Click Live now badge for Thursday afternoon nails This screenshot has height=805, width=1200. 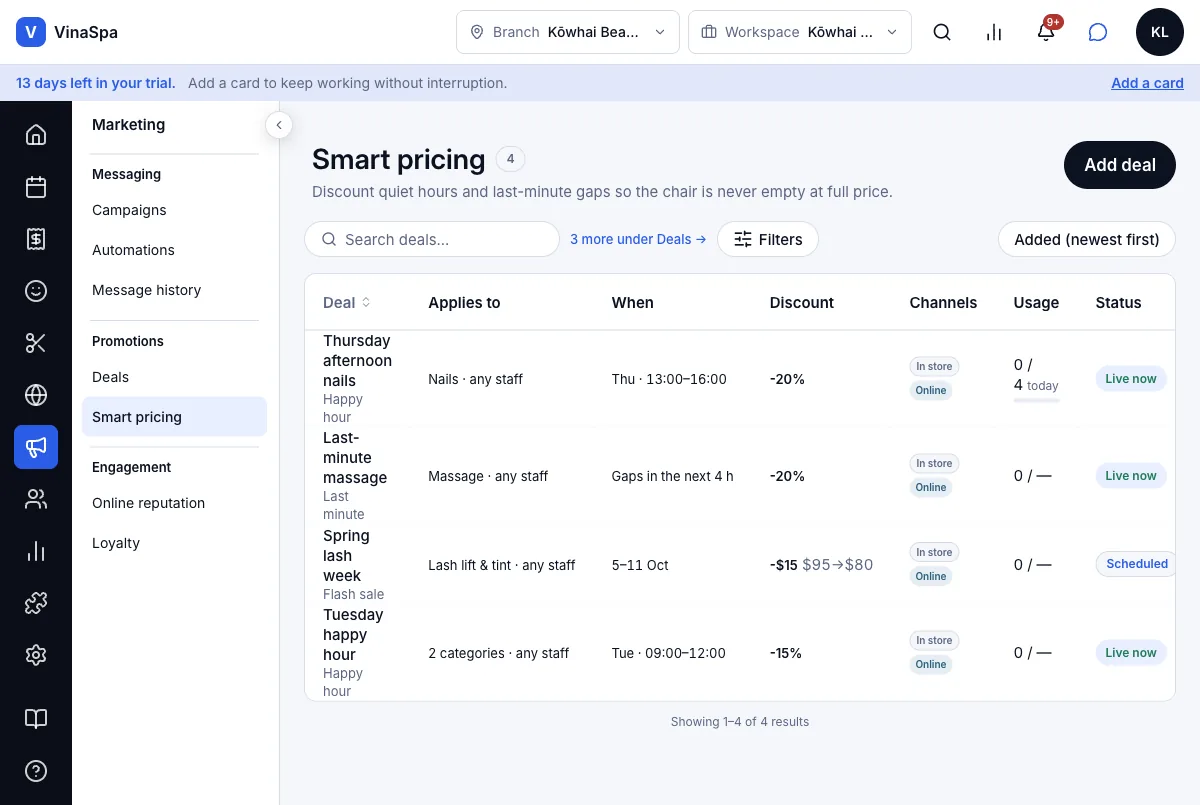click(1131, 379)
